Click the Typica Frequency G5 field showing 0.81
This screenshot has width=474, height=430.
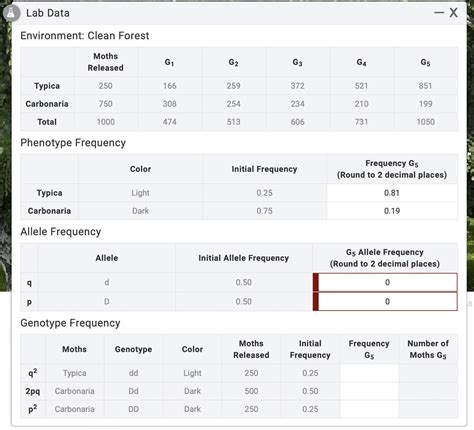[x=392, y=193]
